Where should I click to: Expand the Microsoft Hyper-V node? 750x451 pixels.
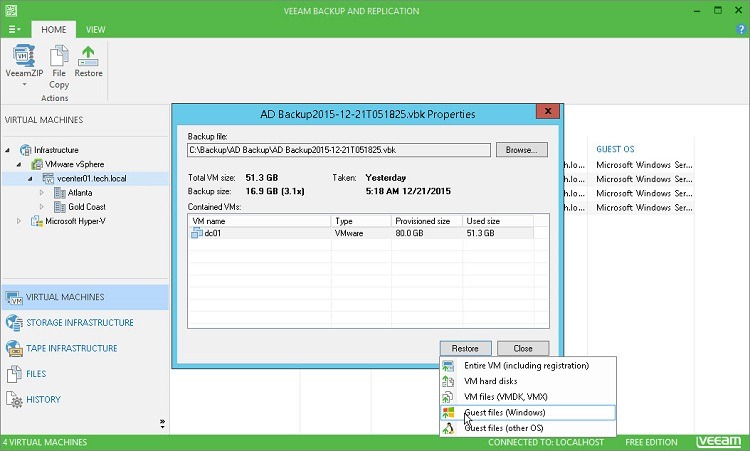[19, 221]
